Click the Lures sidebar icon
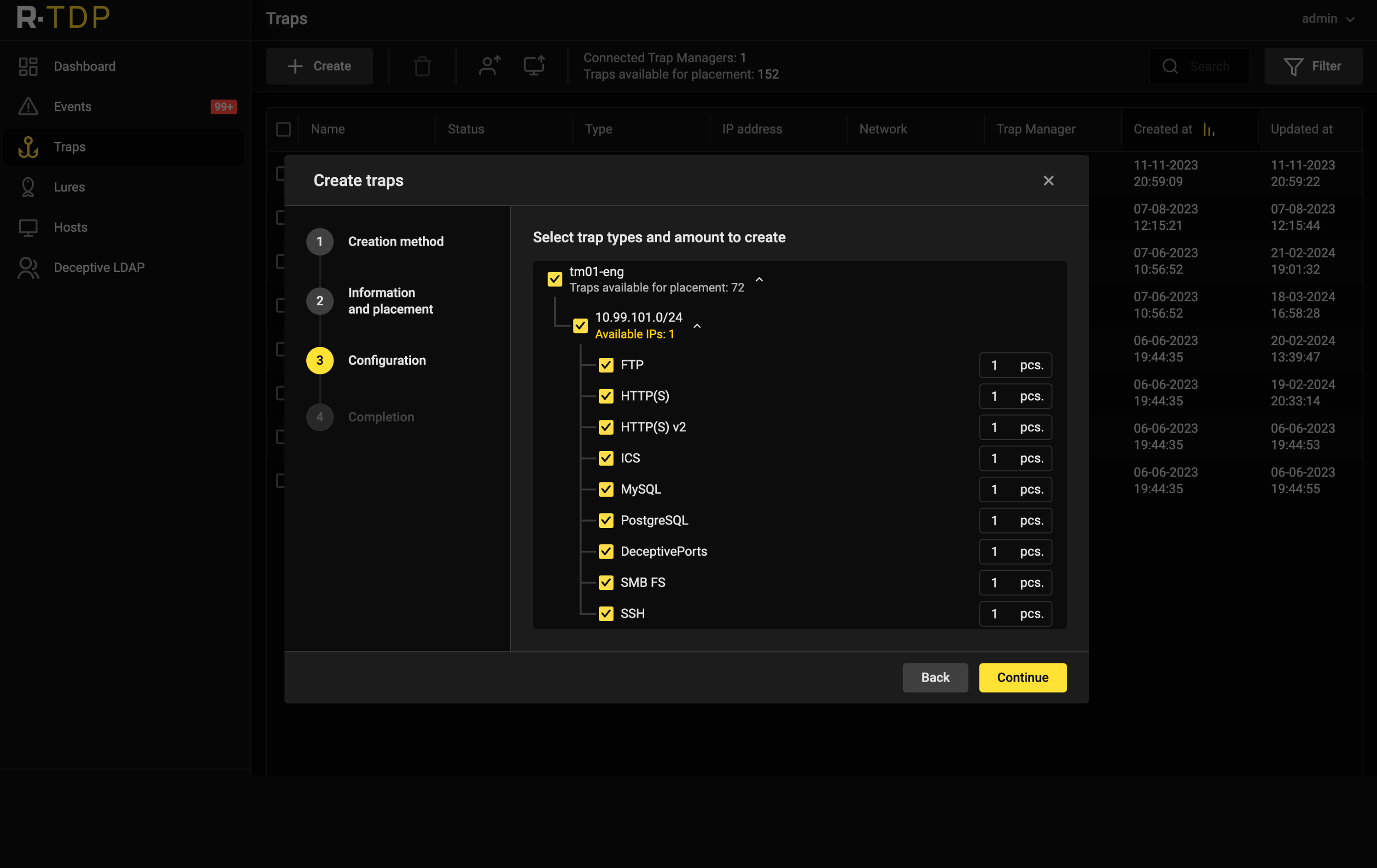The image size is (1377, 868). point(28,187)
